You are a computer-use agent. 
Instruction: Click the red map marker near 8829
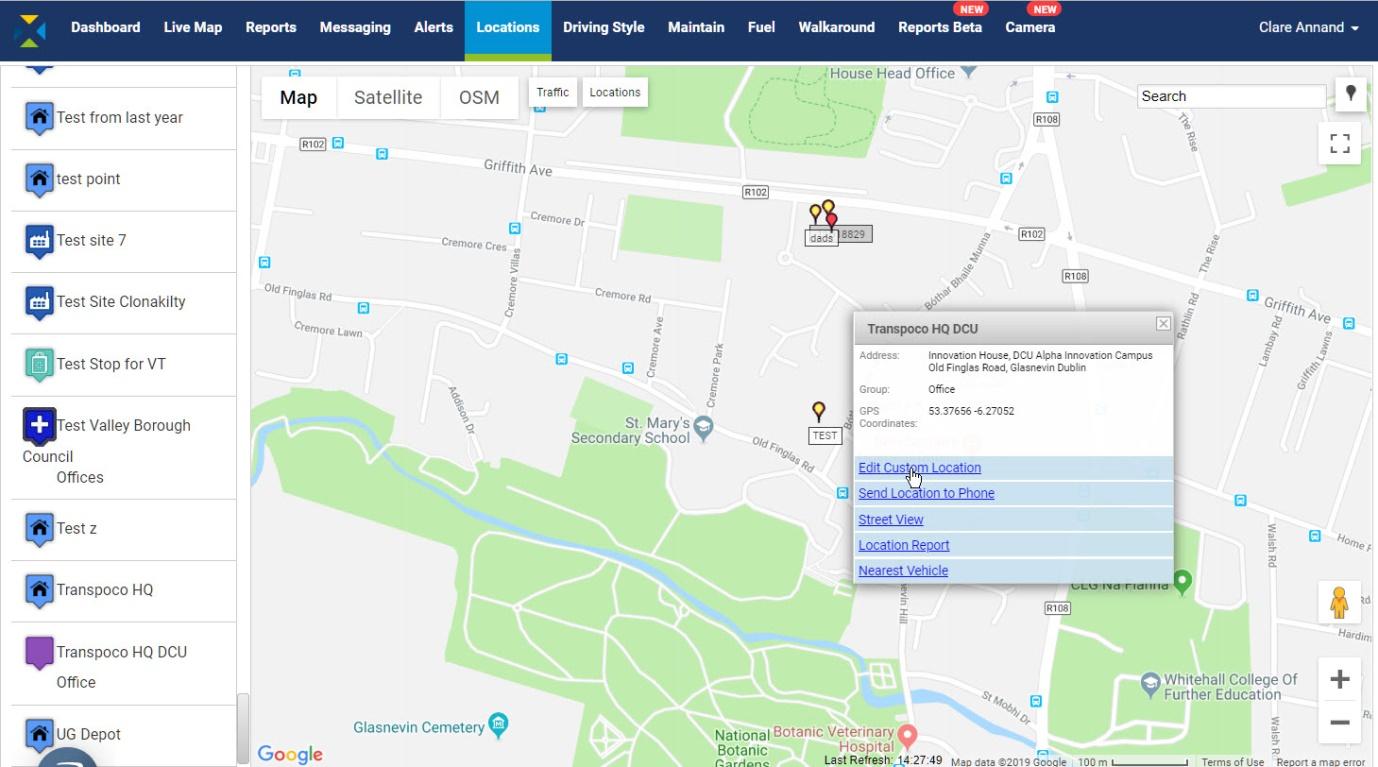(x=832, y=222)
